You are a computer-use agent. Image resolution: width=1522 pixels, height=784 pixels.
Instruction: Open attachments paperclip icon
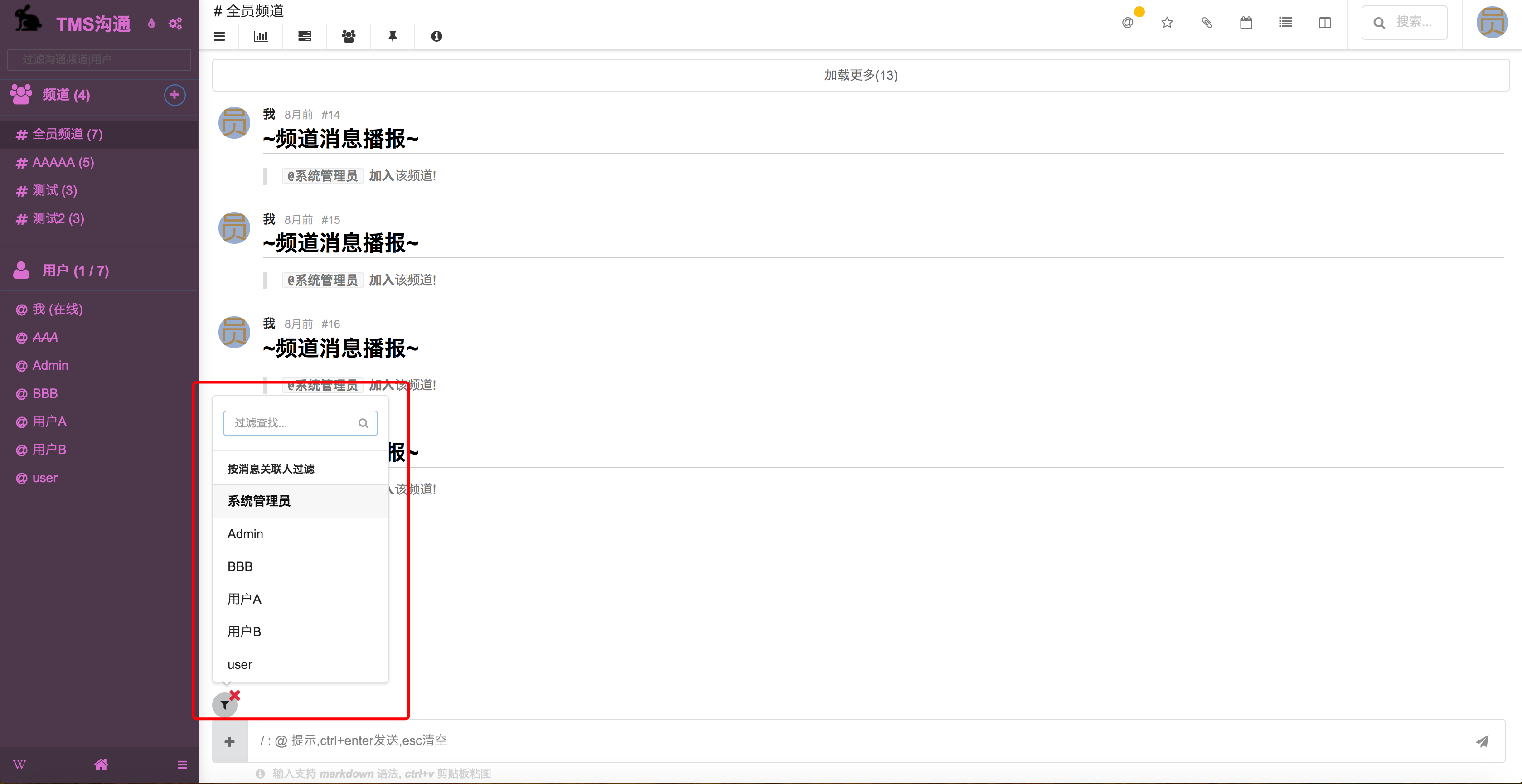tap(1207, 23)
